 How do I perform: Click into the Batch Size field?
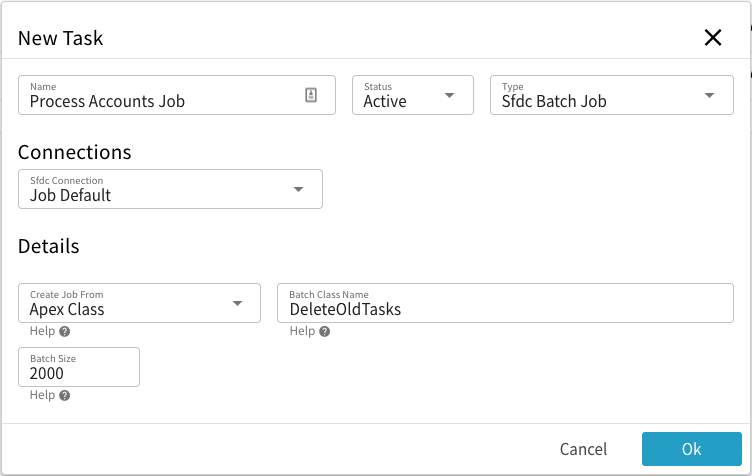coord(78,373)
